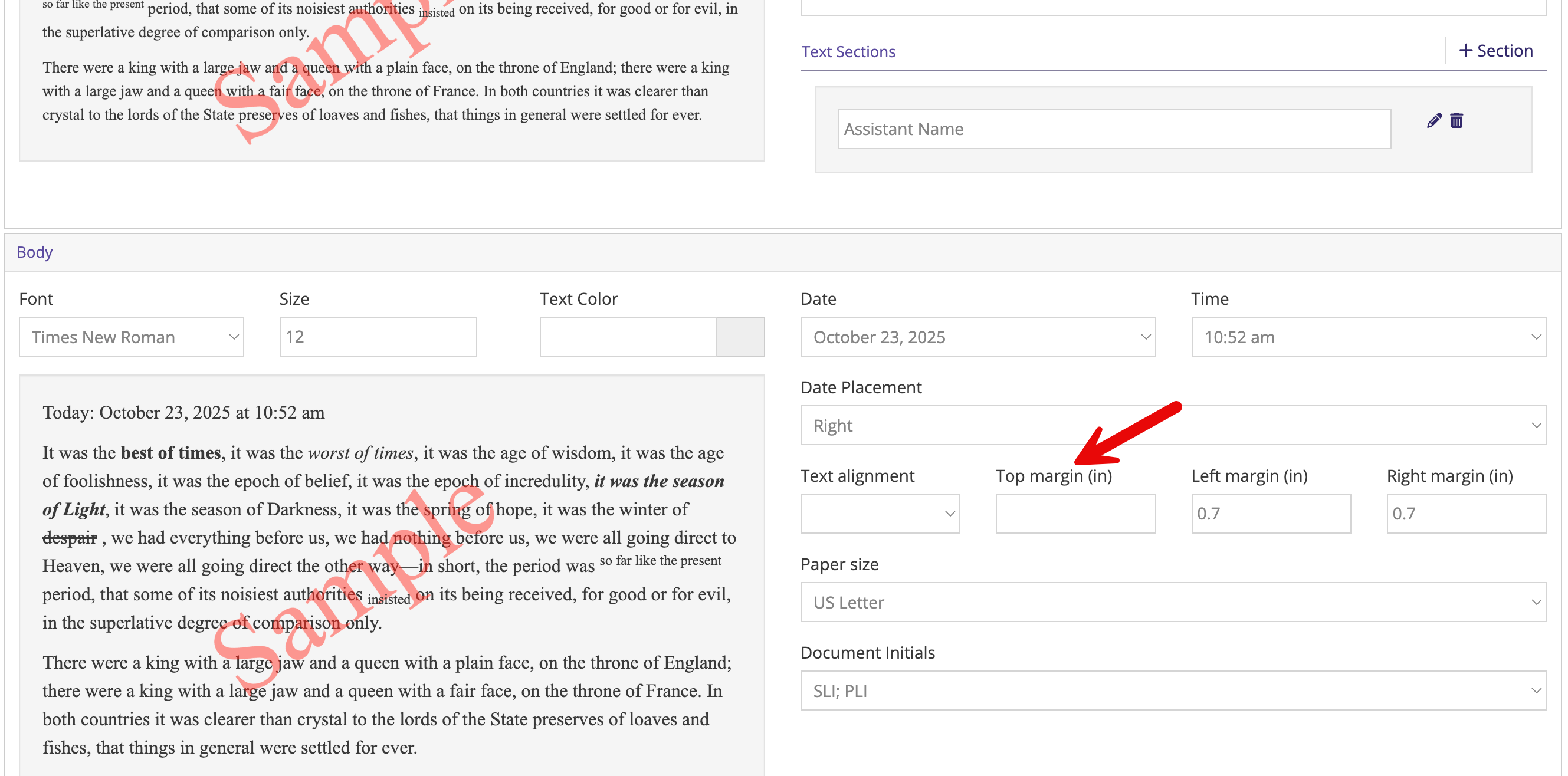The image size is (1568, 776).
Task: Click the Assistant Name text field
Action: point(1113,129)
